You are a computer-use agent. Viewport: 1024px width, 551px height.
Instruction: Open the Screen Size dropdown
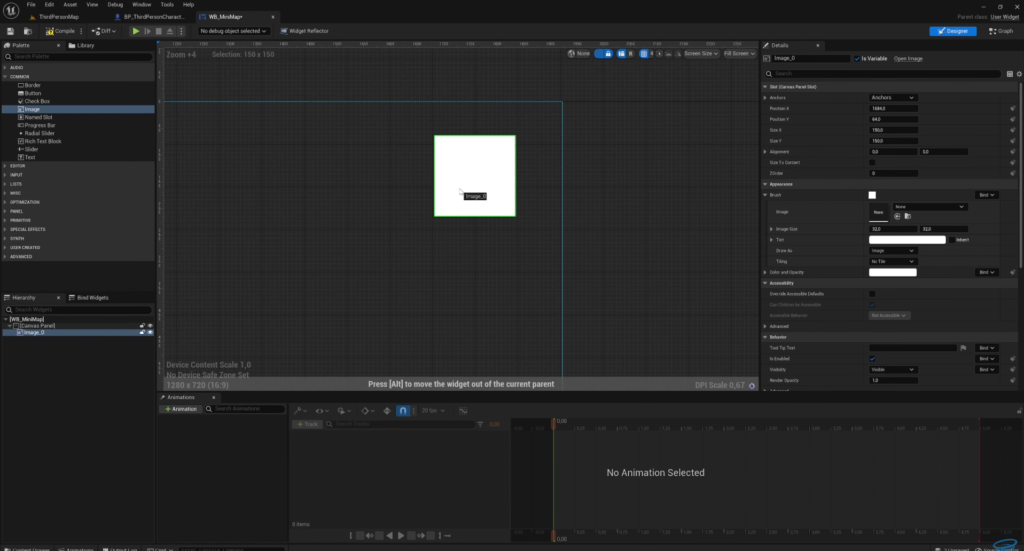coord(700,54)
